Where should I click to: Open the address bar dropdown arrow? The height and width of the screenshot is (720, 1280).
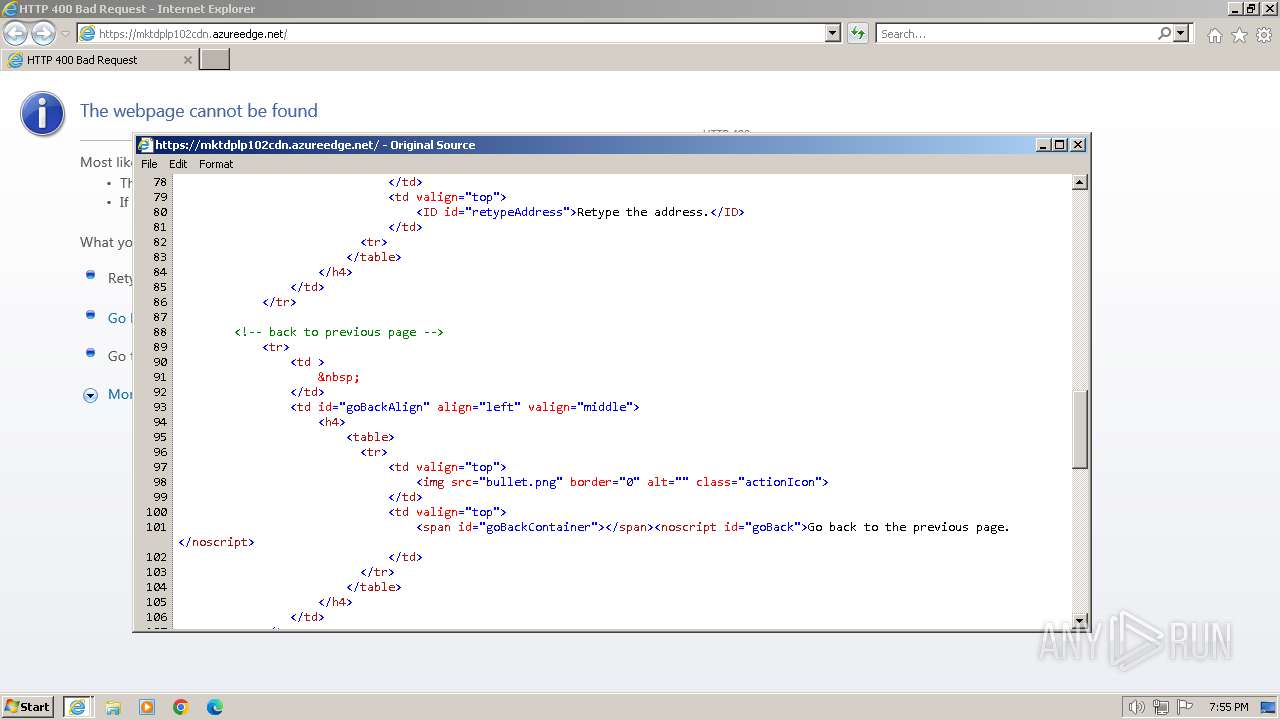(833, 34)
